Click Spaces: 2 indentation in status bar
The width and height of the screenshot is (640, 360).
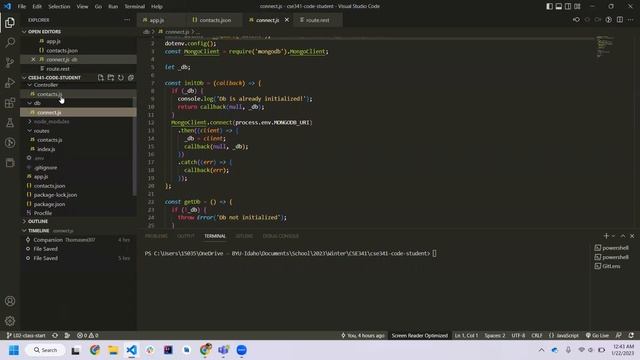pyautogui.click(x=495, y=335)
